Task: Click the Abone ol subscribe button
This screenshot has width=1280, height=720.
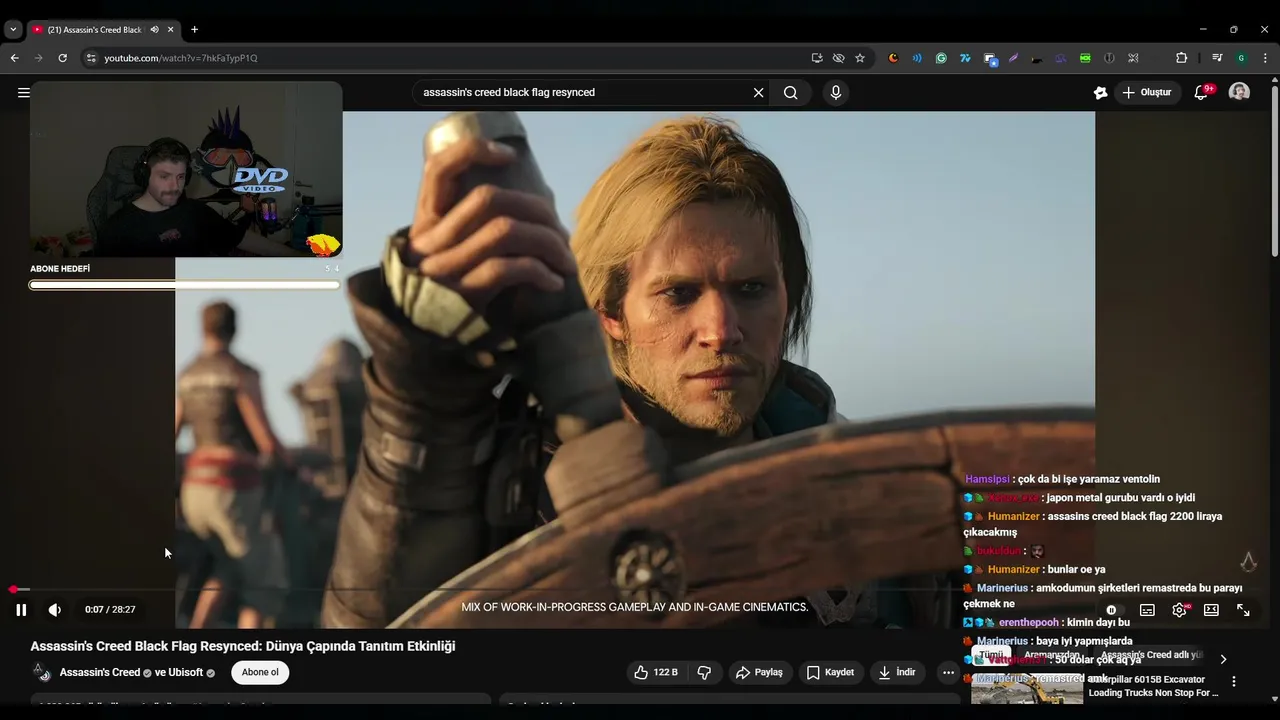Action: pyautogui.click(x=260, y=672)
